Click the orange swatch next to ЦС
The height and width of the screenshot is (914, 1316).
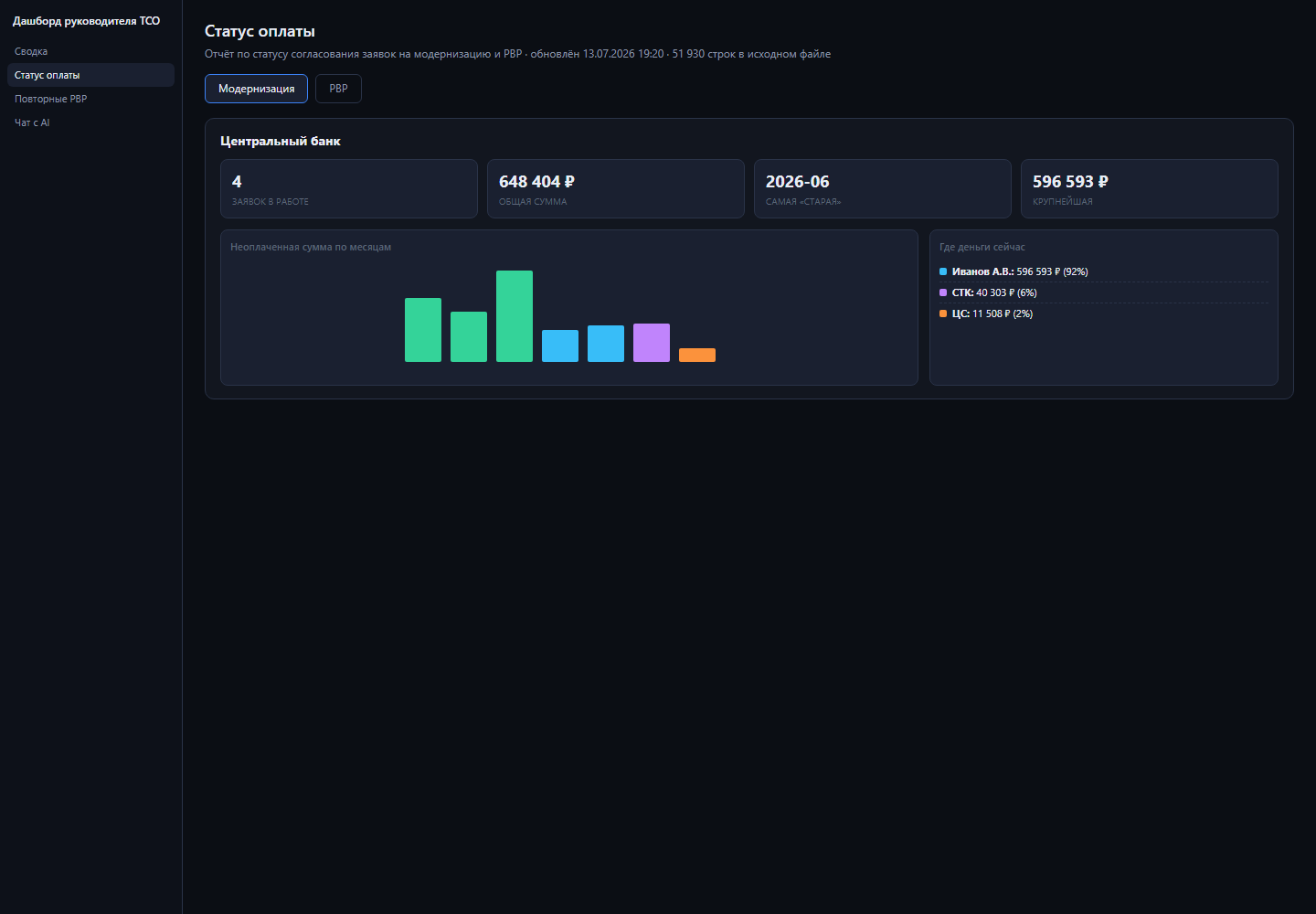coord(943,314)
